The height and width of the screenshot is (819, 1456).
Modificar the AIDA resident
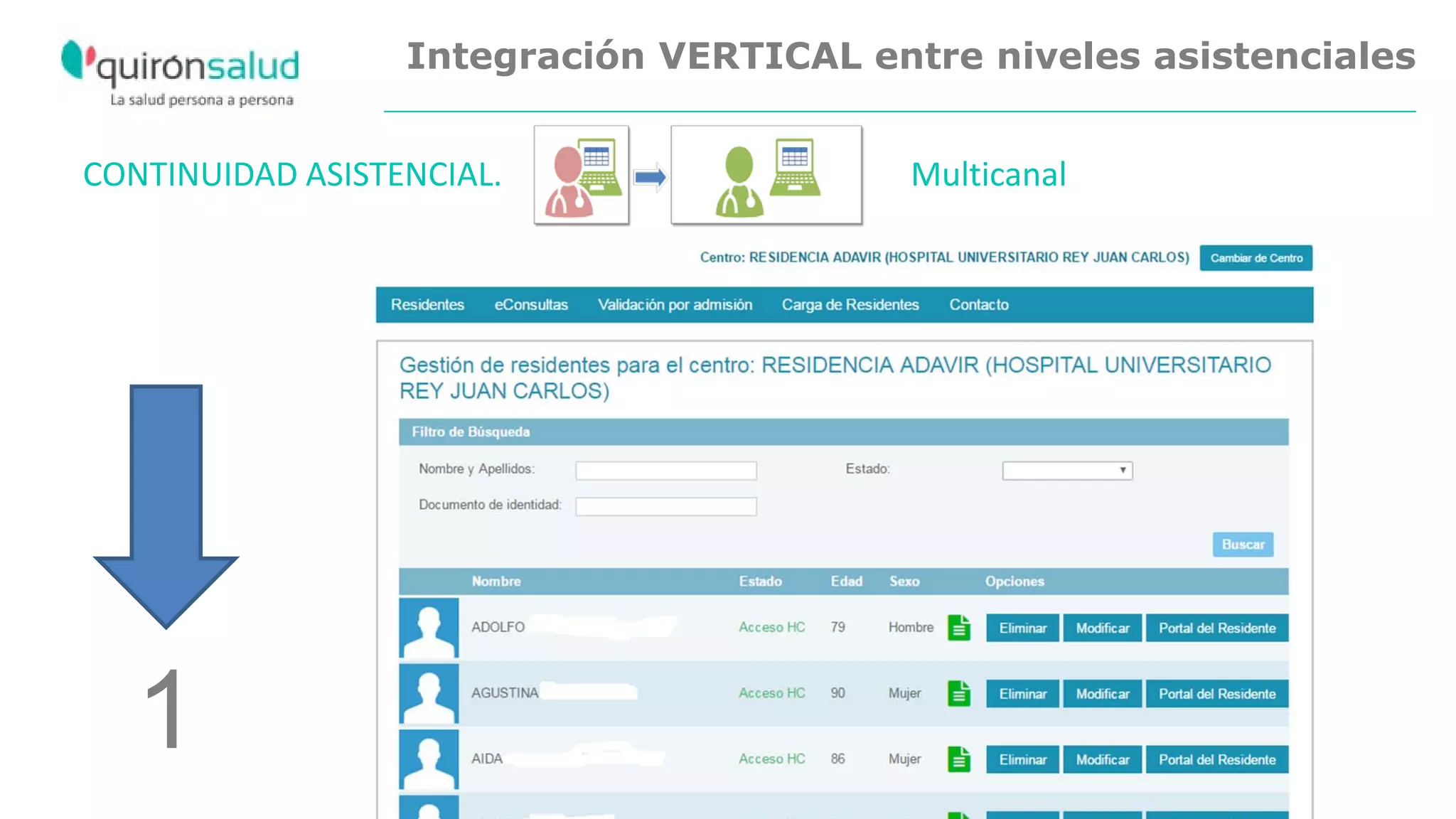(x=1103, y=759)
